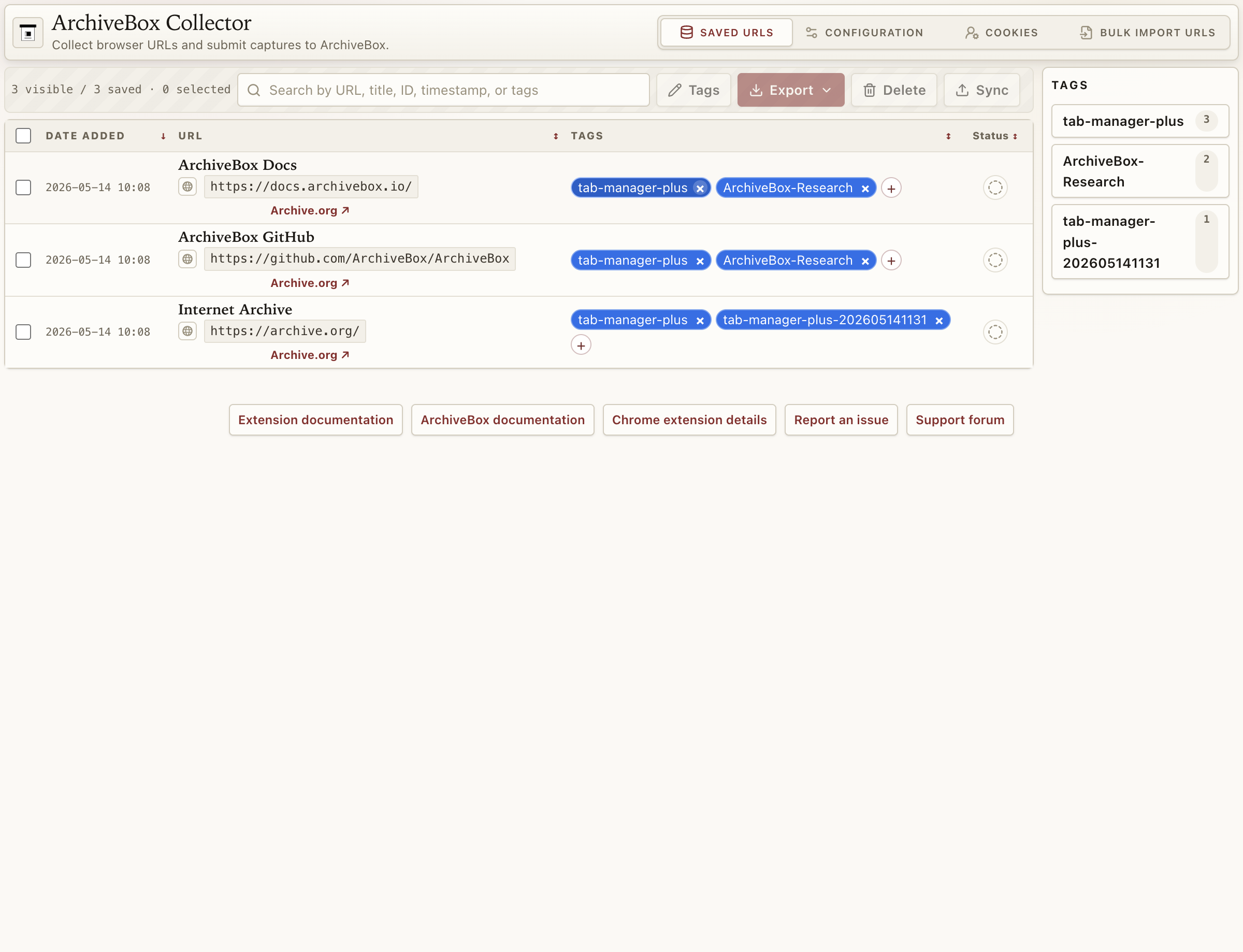Open ArchiveBox documentation link

(502, 420)
